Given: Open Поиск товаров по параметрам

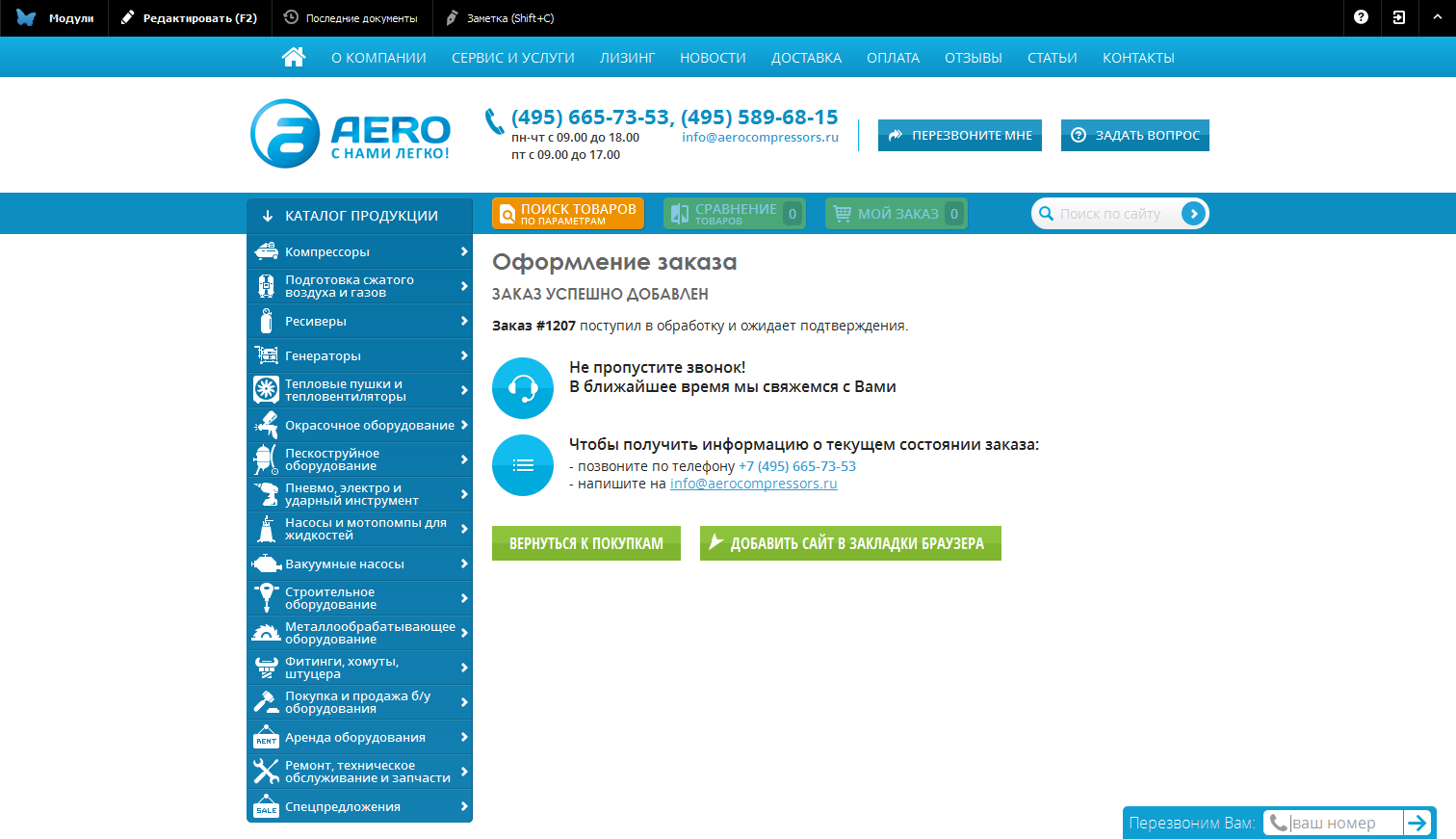Looking at the screenshot, I should pyautogui.click(x=568, y=214).
